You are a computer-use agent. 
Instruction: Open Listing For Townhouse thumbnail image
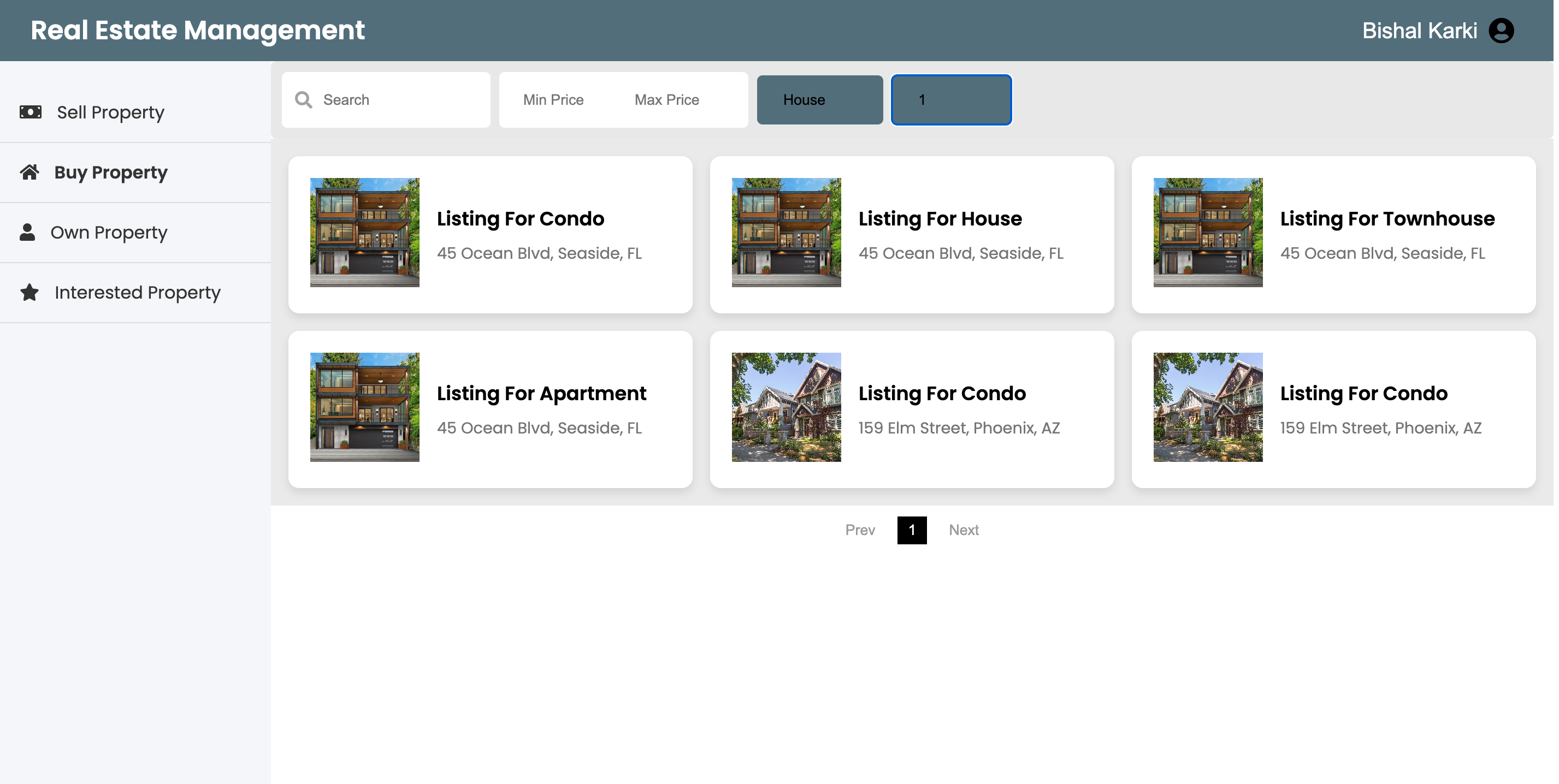(1207, 232)
